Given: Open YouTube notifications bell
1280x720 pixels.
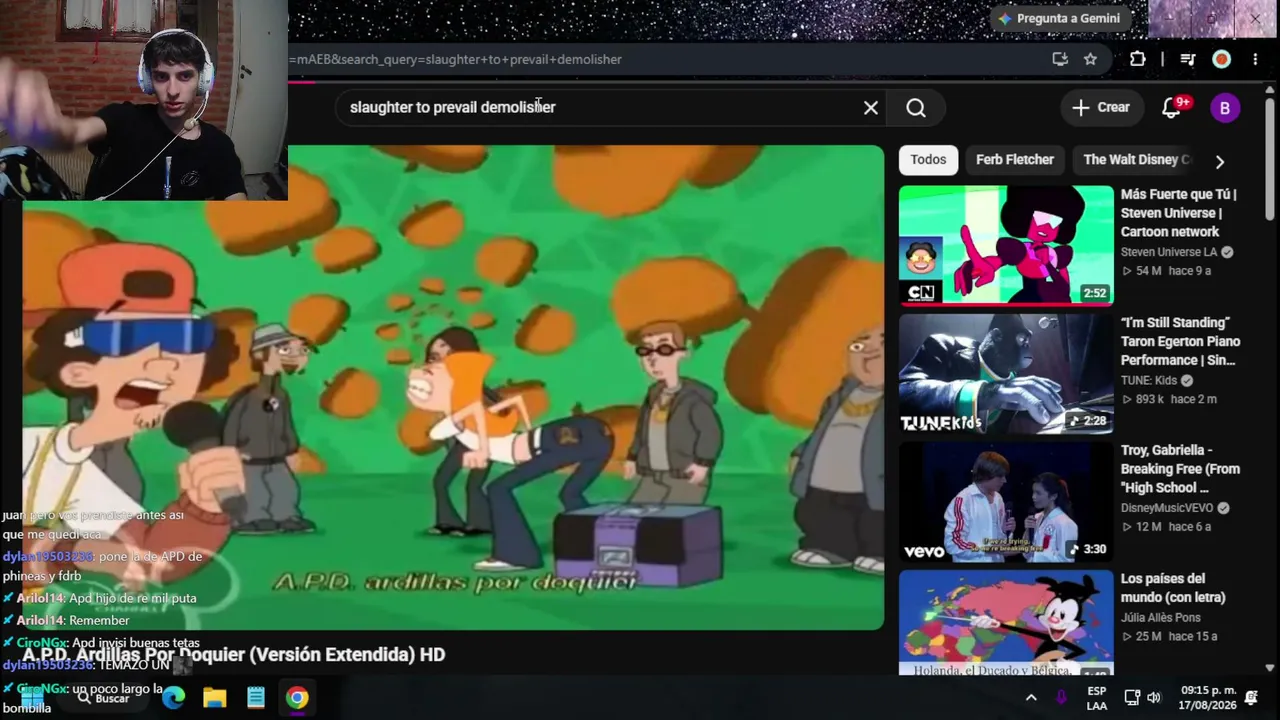Looking at the screenshot, I should [x=1172, y=108].
